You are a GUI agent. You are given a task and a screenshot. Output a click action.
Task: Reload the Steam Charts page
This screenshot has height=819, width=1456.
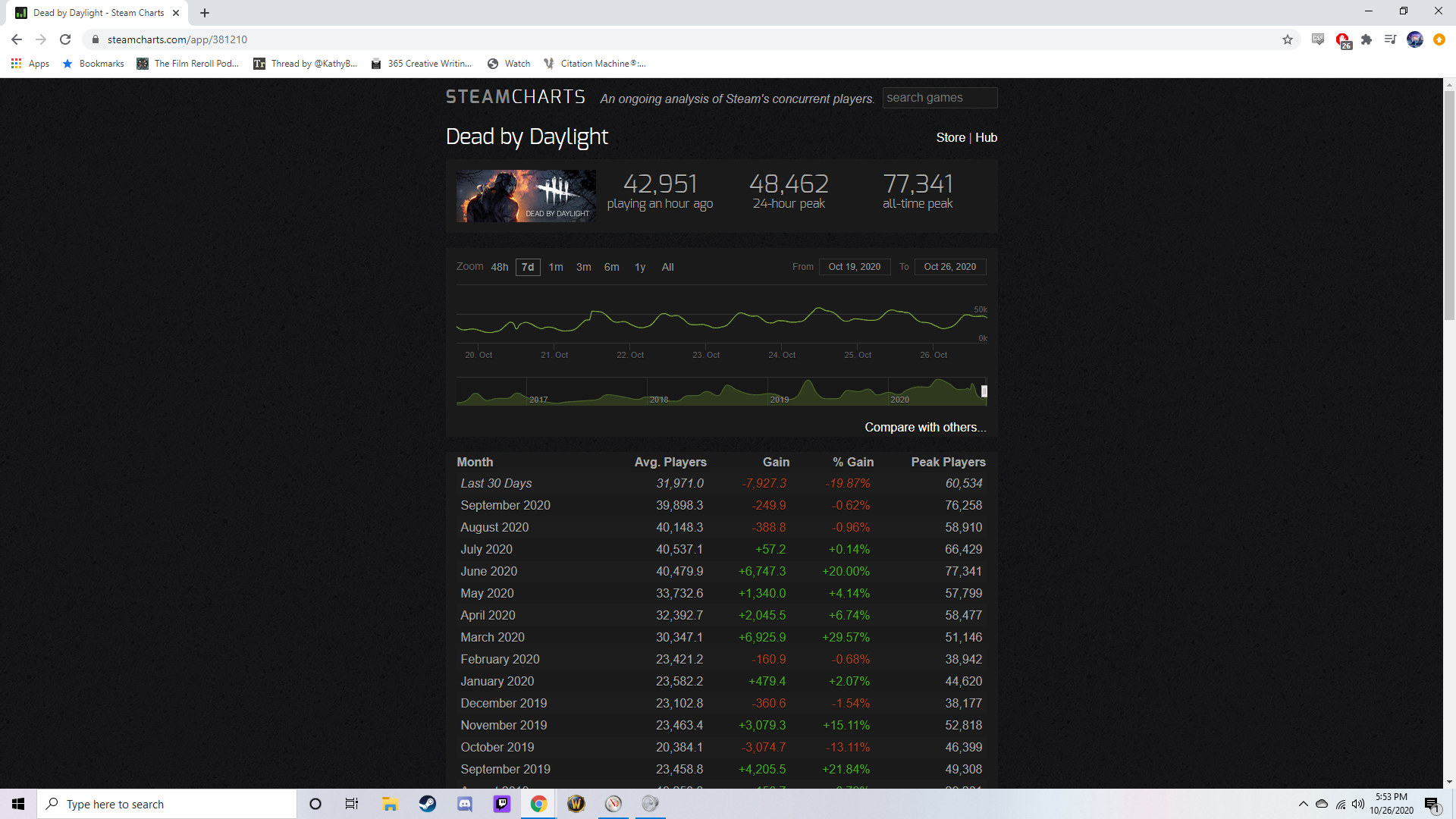(65, 39)
